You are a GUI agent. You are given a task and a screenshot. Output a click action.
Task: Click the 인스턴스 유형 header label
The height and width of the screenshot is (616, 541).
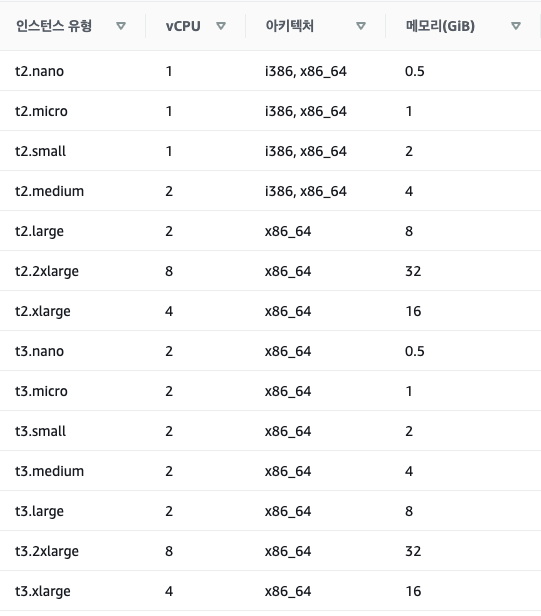(54, 26)
